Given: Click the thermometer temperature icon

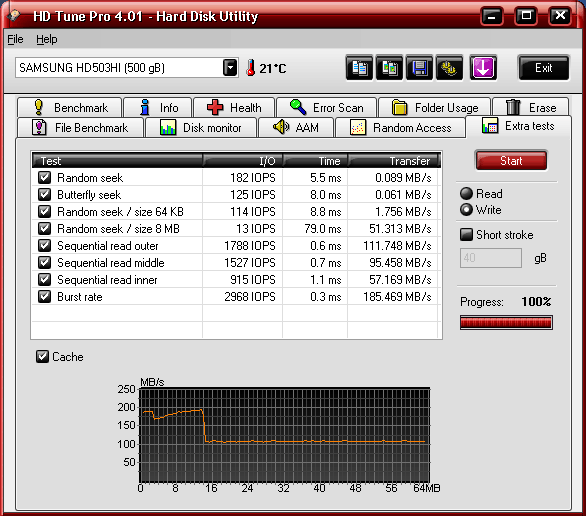Looking at the screenshot, I should [251, 68].
